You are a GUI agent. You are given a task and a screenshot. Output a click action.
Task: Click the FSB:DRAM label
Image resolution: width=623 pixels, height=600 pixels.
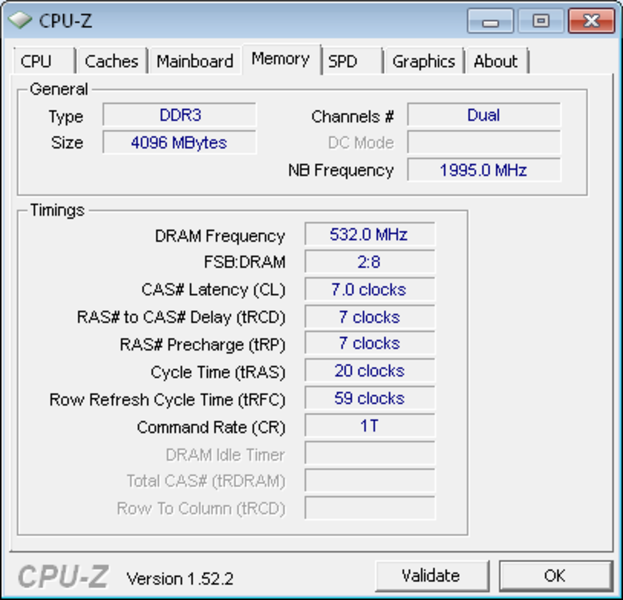[x=245, y=262]
